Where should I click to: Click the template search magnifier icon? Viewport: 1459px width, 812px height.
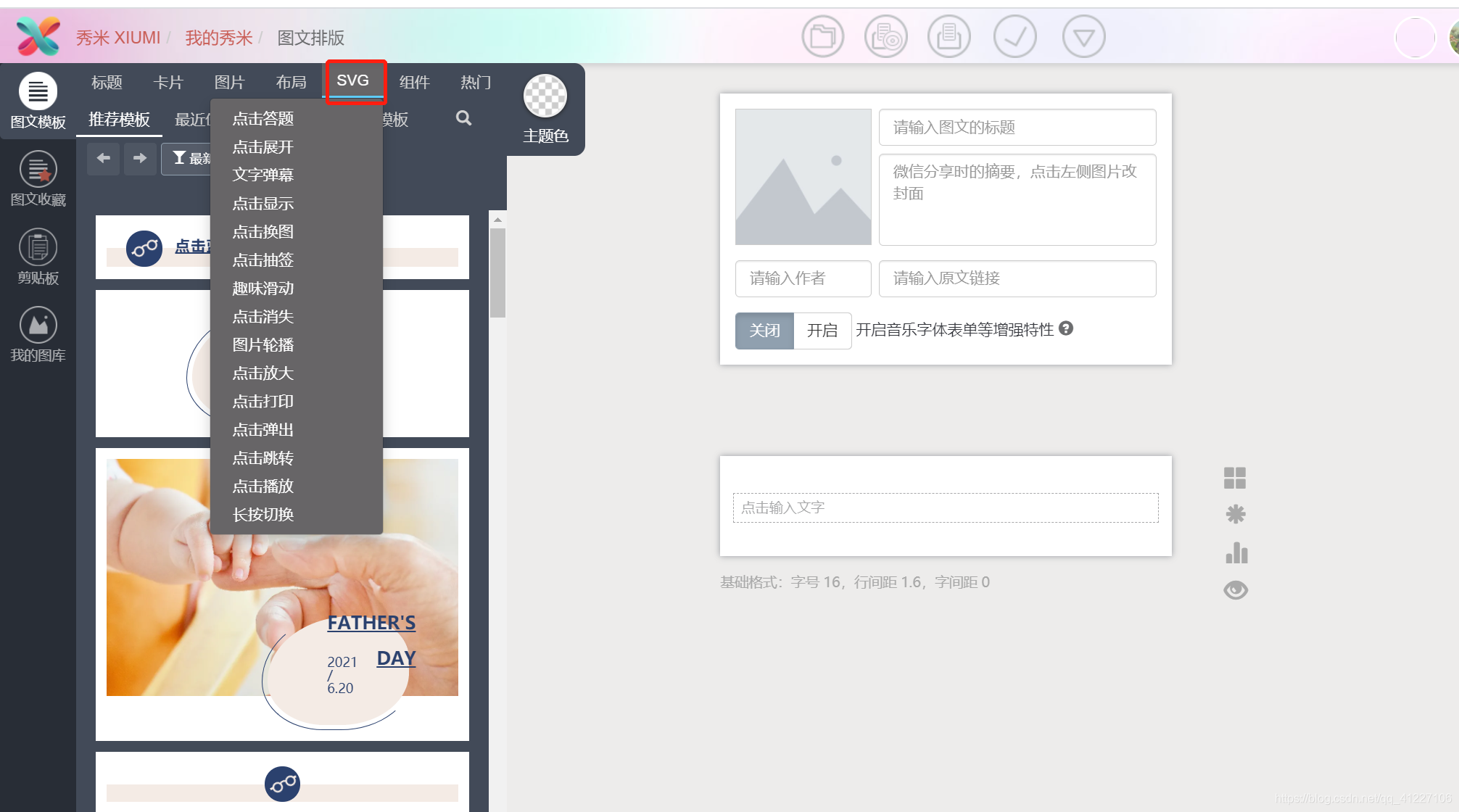(x=463, y=118)
